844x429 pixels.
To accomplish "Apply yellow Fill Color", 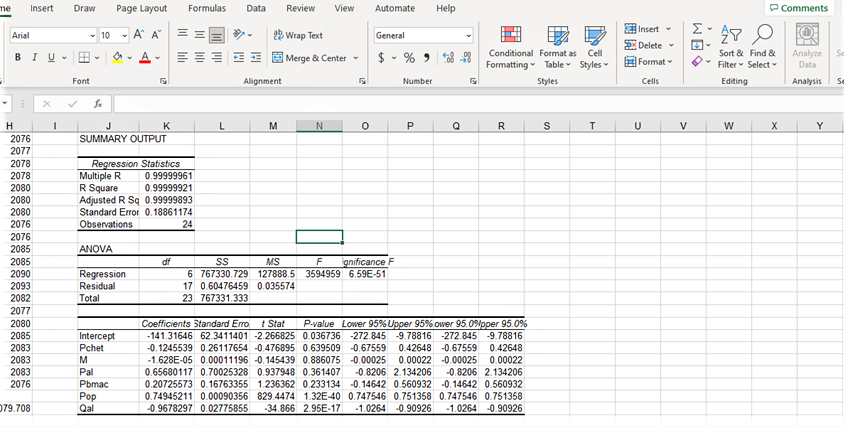I will point(117,57).
